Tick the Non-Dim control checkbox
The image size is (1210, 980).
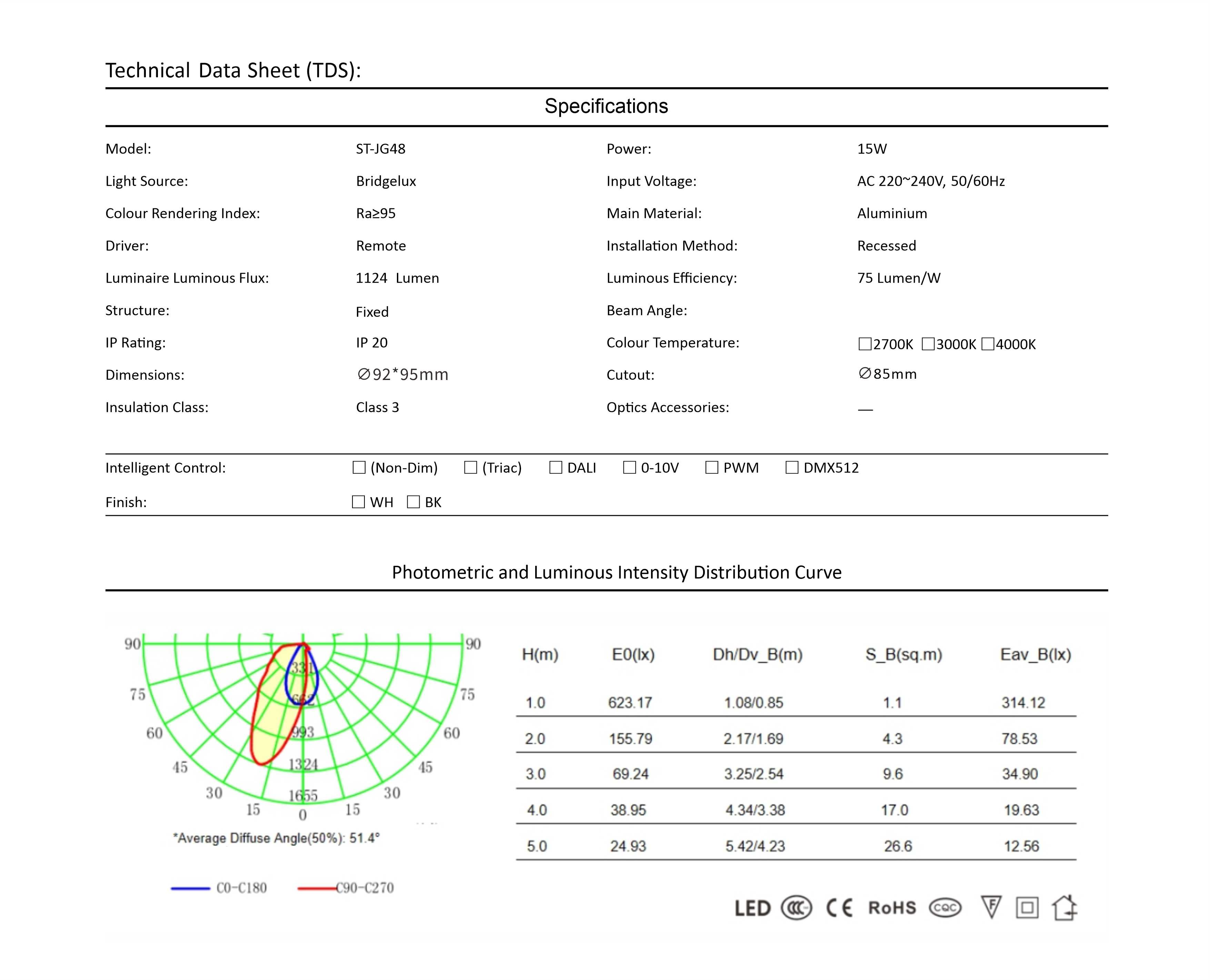[359, 468]
